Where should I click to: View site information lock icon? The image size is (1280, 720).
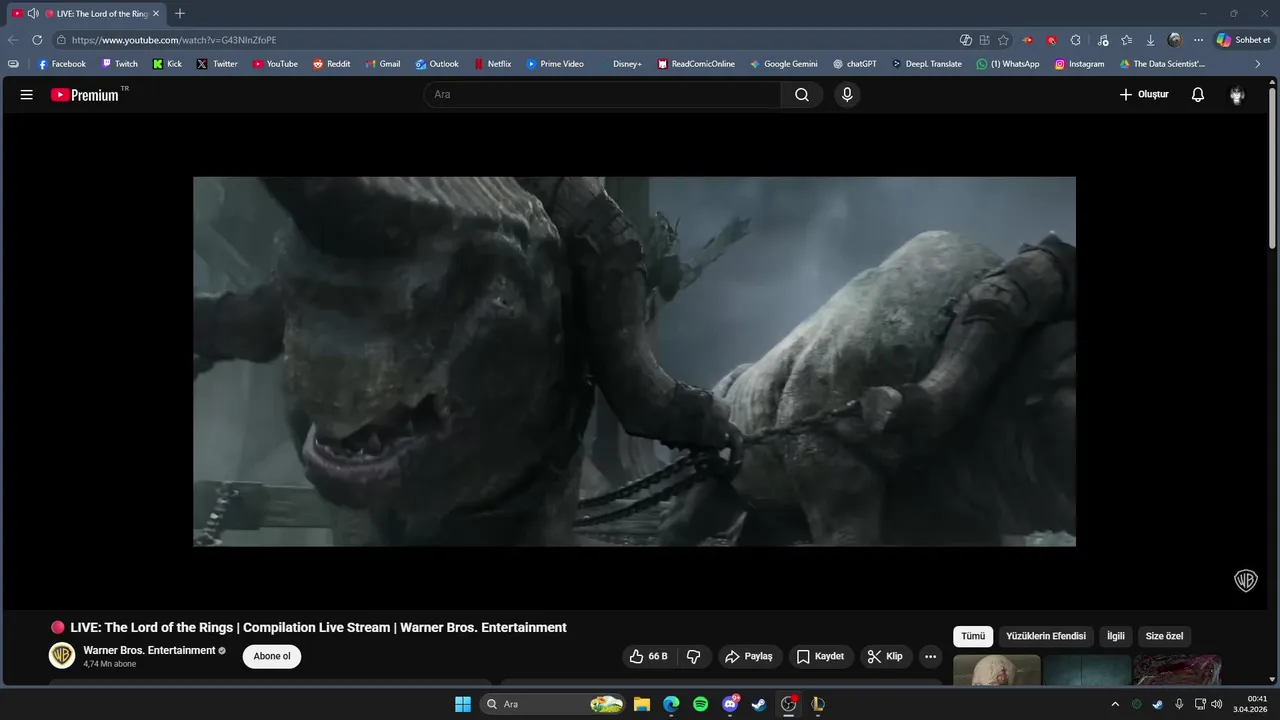pos(61,40)
